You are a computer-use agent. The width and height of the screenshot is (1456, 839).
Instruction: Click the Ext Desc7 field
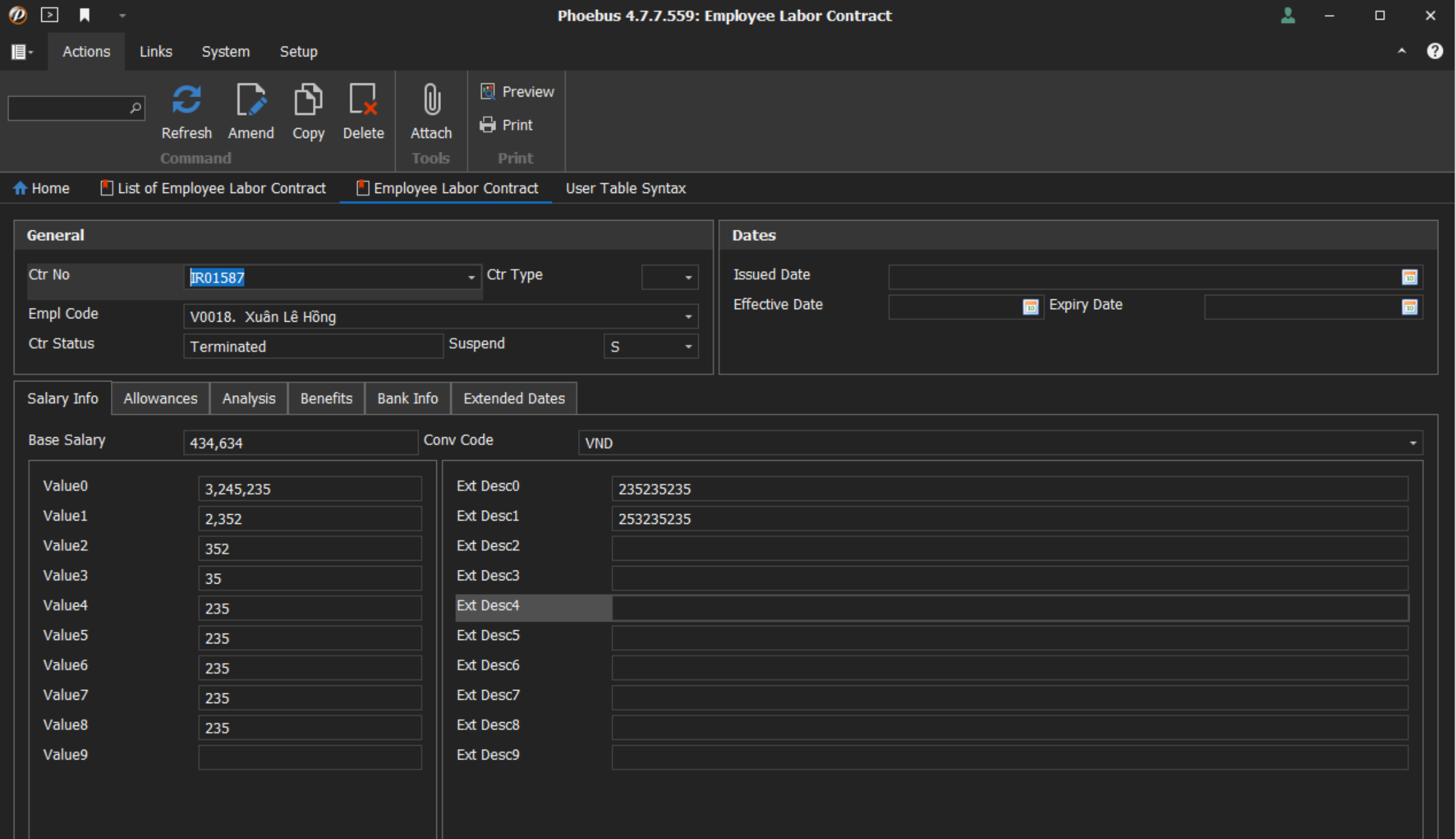pos(1010,698)
